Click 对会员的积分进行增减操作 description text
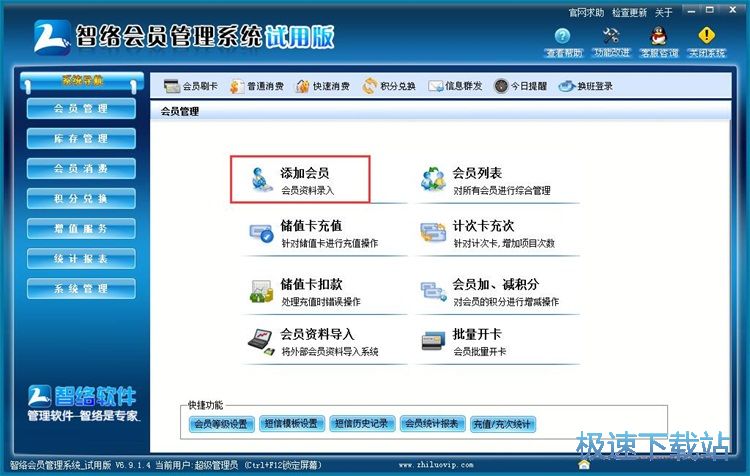Image resolution: width=750 pixels, height=476 pixels. point(506,302)
